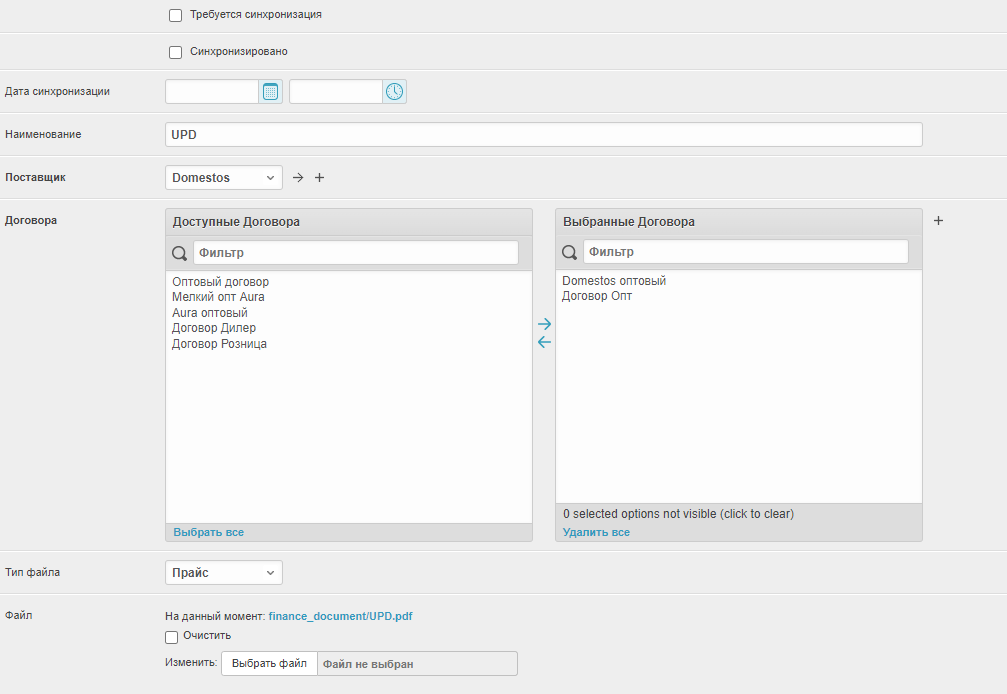
Task: Open the Поставщик dropdown showing Domestos
Action: [x=224, y=178]
